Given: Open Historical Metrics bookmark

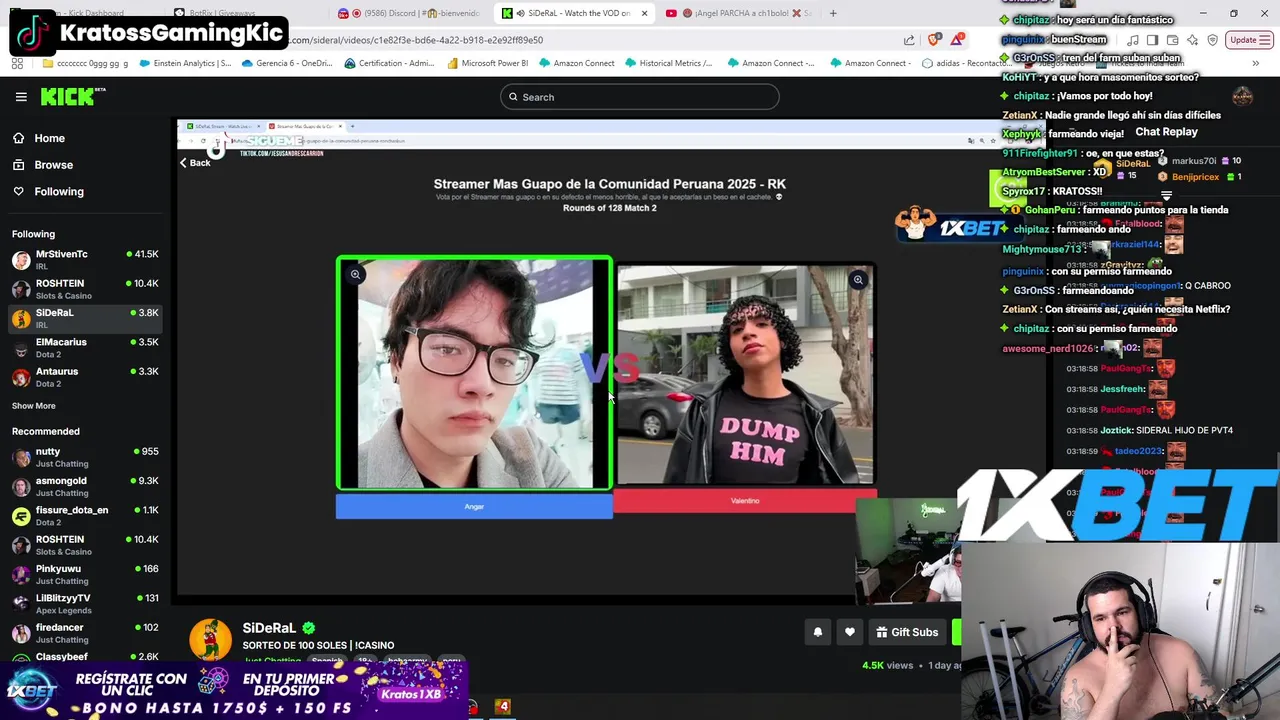Looking at the screenshot, I should coord(668,63).
